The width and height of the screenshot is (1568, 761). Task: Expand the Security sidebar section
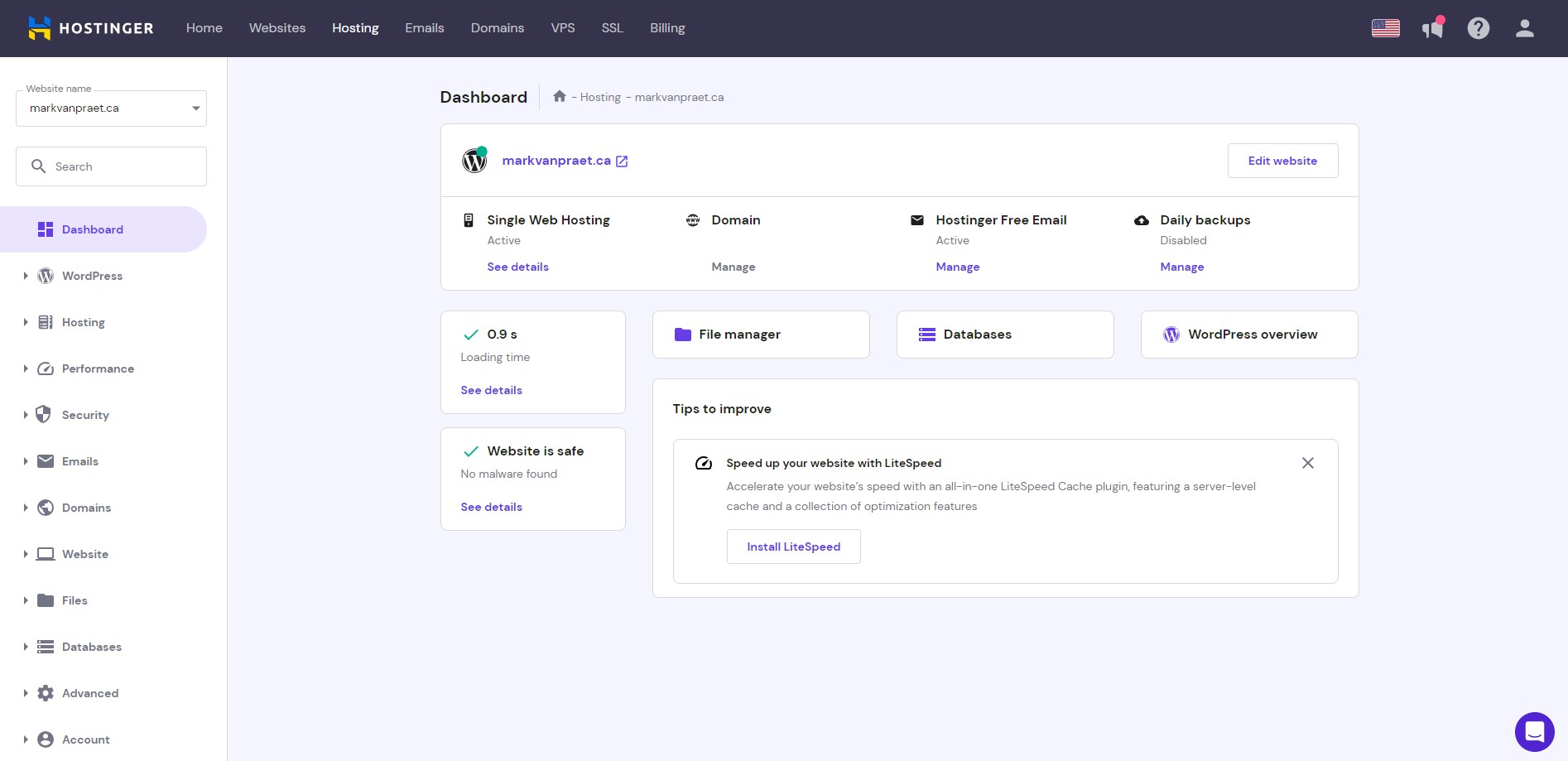tap(75, 415)
